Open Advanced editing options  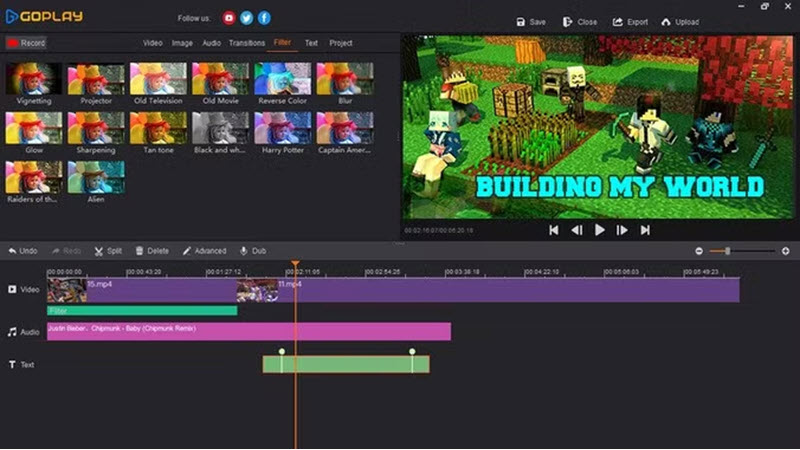pos(205,251)
